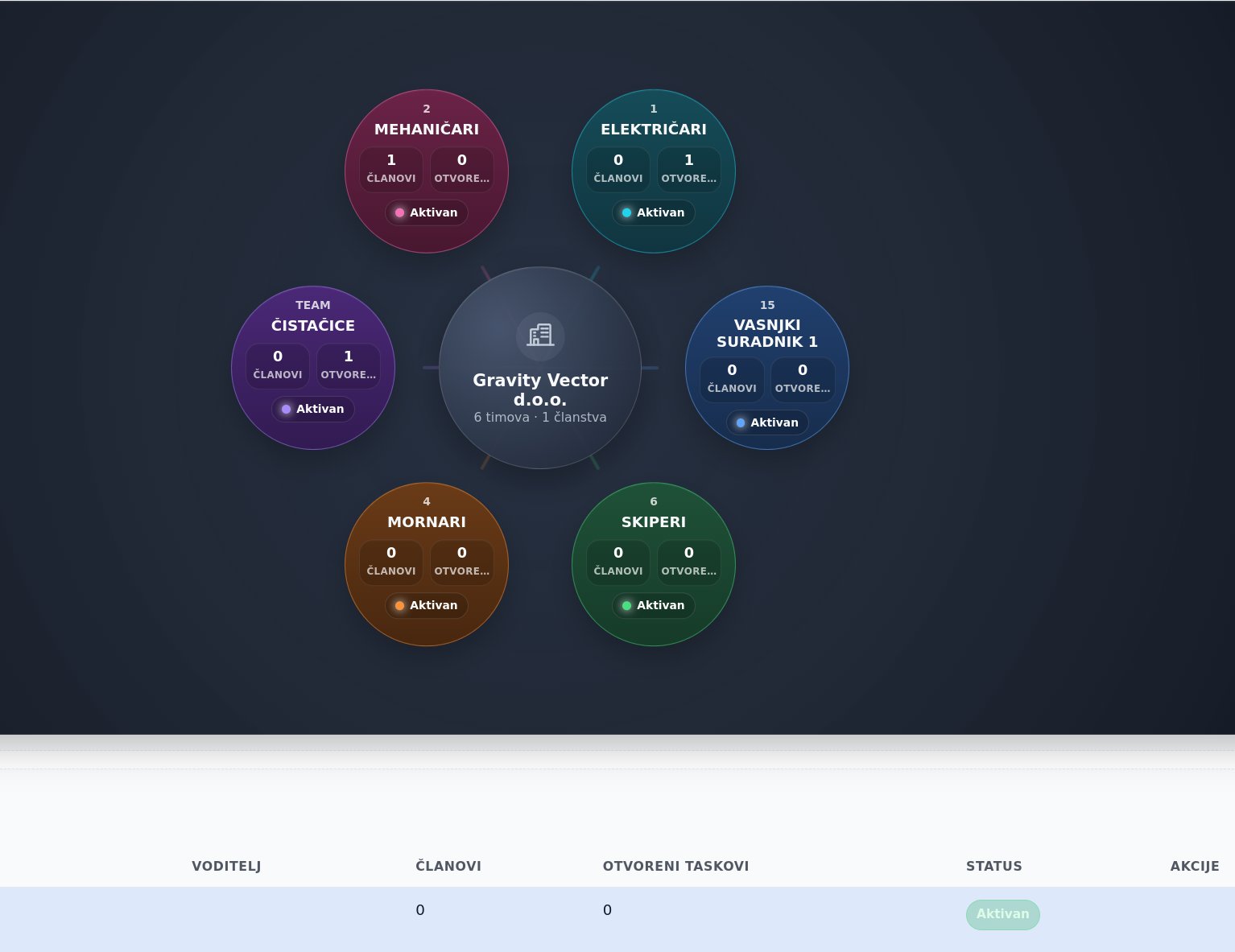Click the OTVORENI TASKOVI column header
Screen dimensions: 1235x952
676,866
